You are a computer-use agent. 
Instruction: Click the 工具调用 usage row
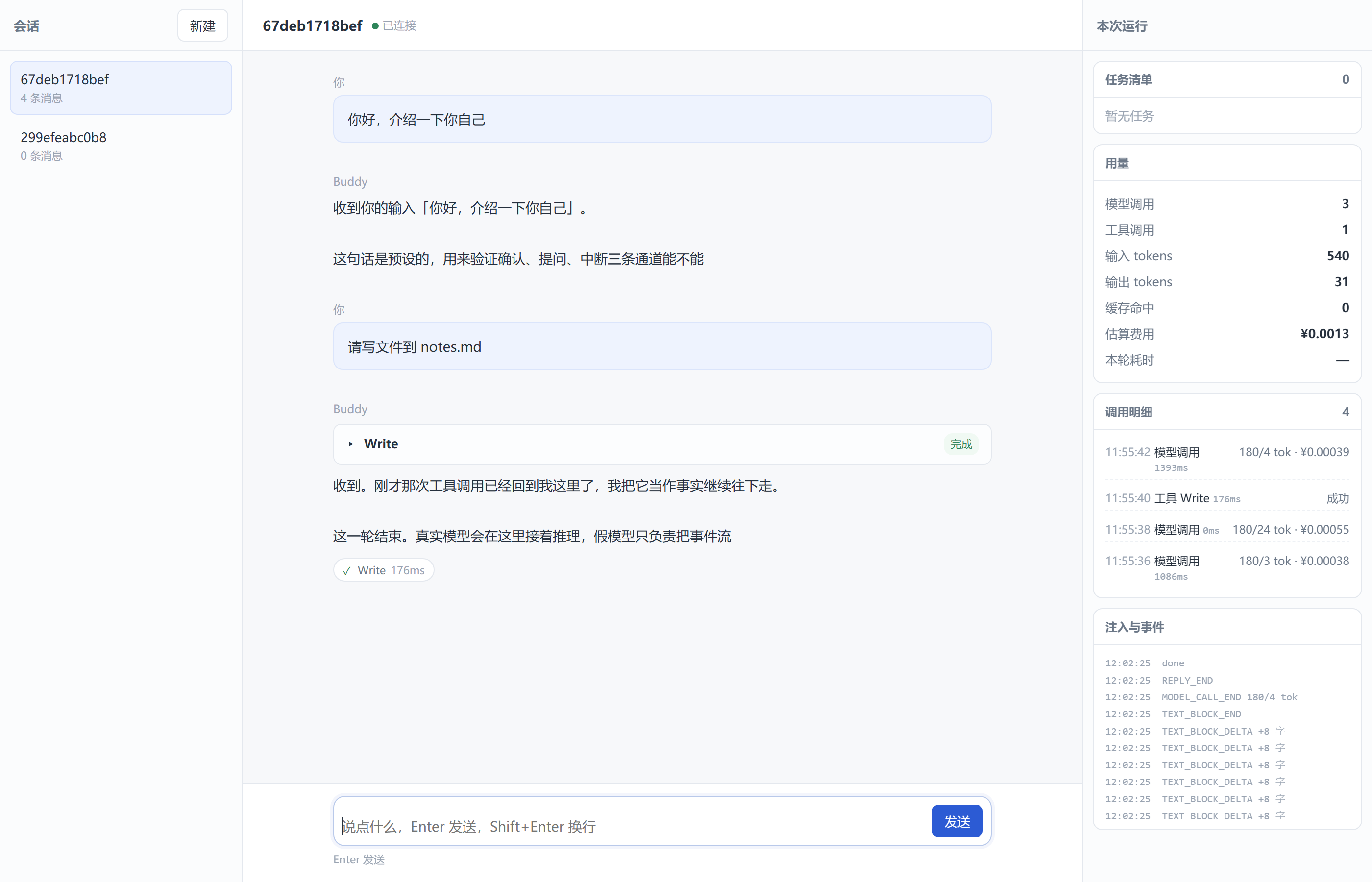pos(1226,230)
